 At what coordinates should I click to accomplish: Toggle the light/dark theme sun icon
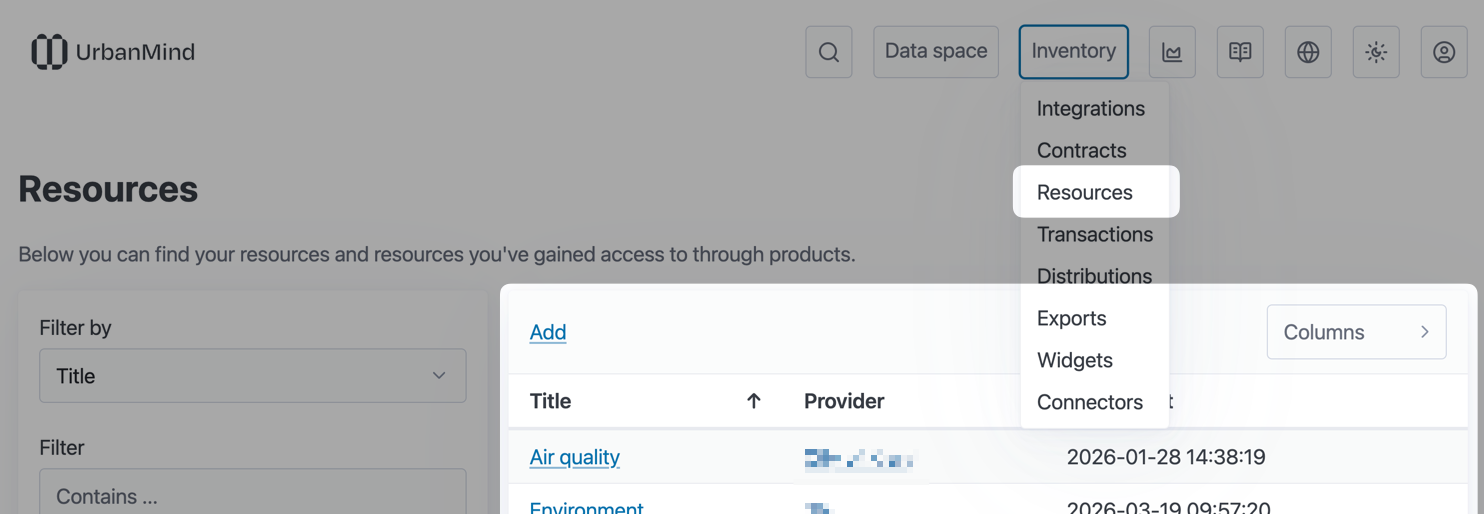1376,52
